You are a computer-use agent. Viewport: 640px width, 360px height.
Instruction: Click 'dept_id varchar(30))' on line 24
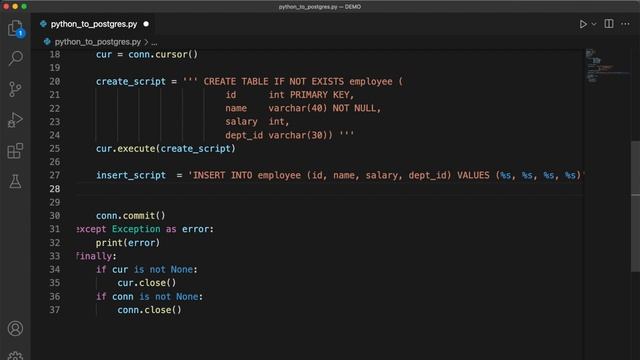[x=279, y=135]
